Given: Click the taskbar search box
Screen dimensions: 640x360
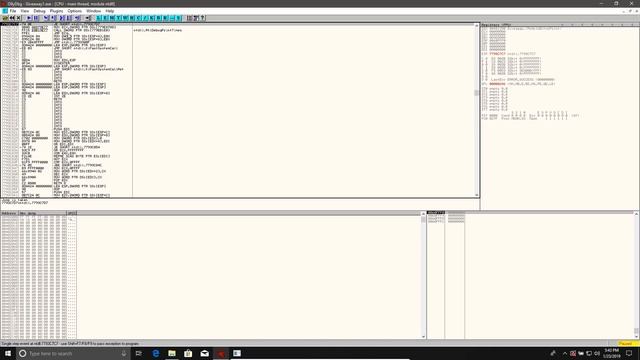Looking at the screenshot, I should 73,353.
